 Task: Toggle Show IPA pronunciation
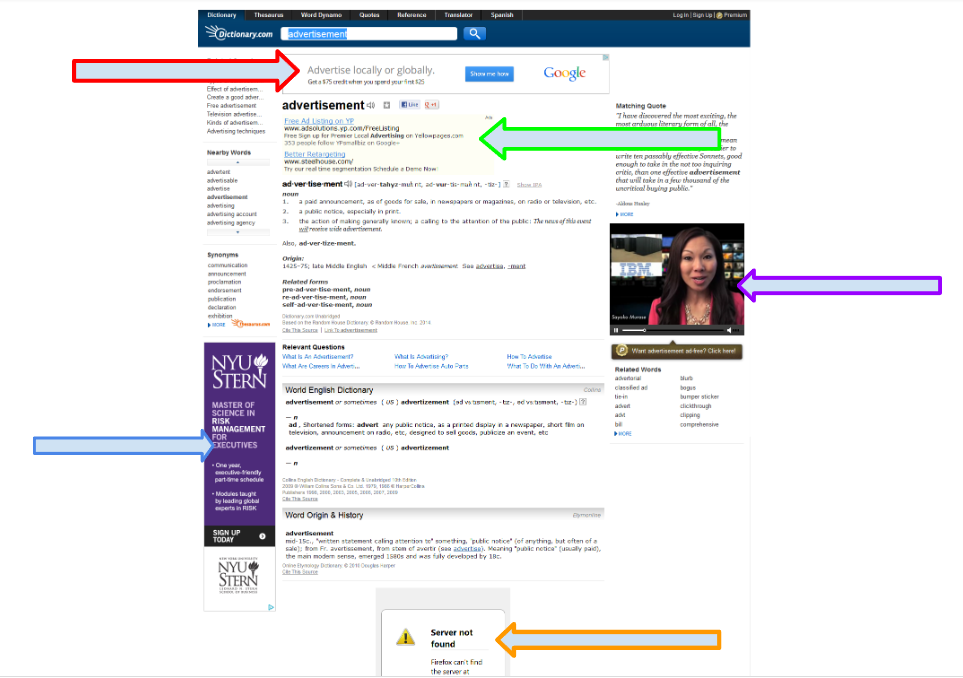pos(529,185)
